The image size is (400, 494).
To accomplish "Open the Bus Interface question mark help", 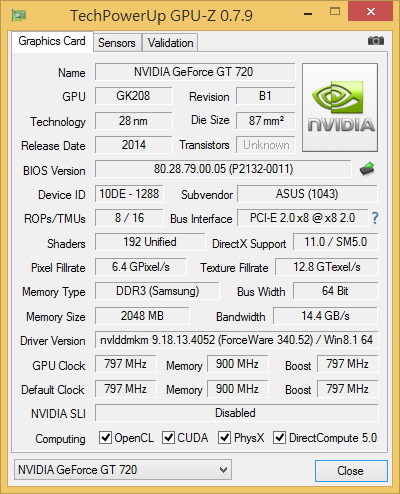I will click(375, 218).
